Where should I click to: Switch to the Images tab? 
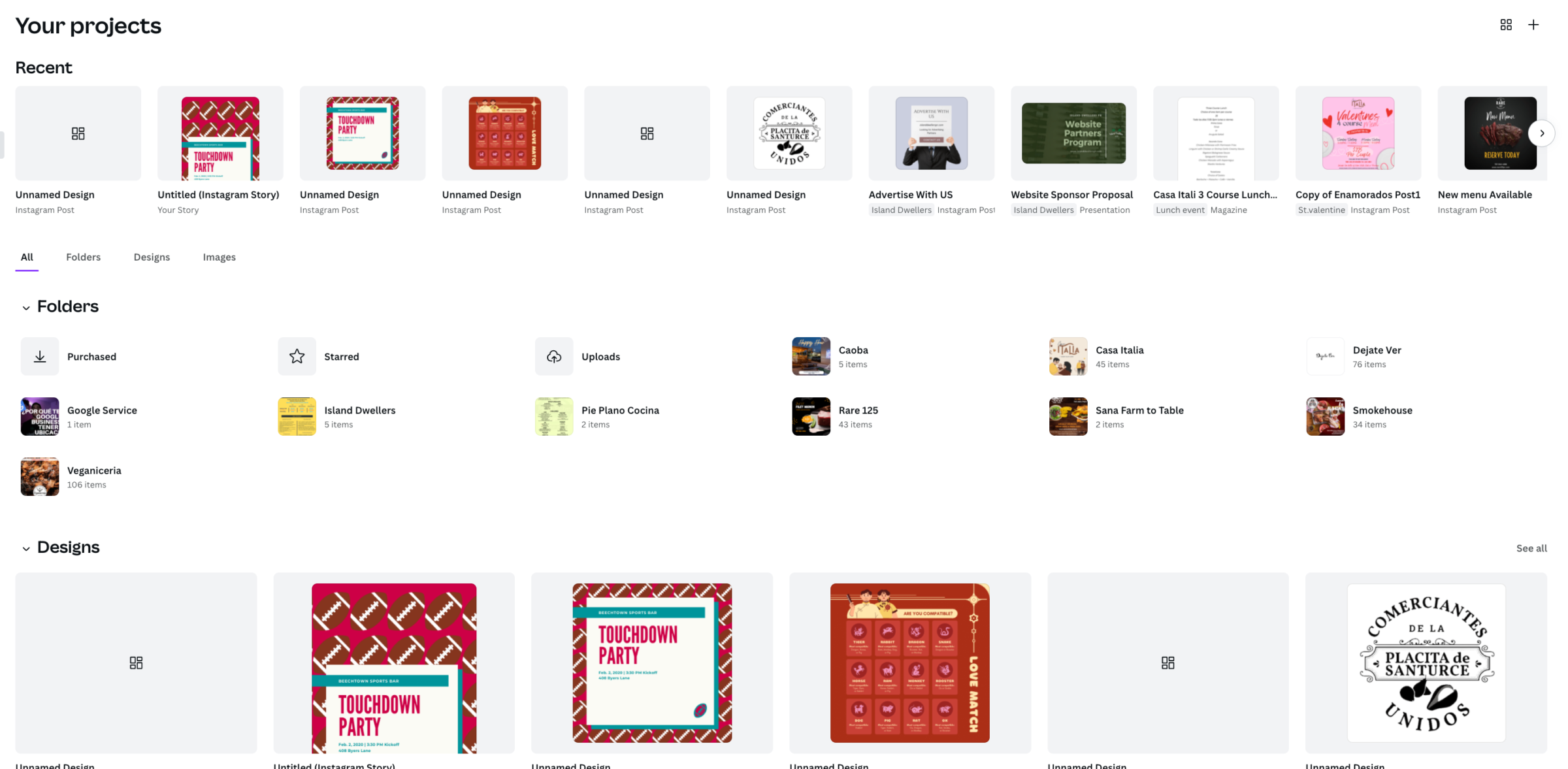click(x=219, y=257)
